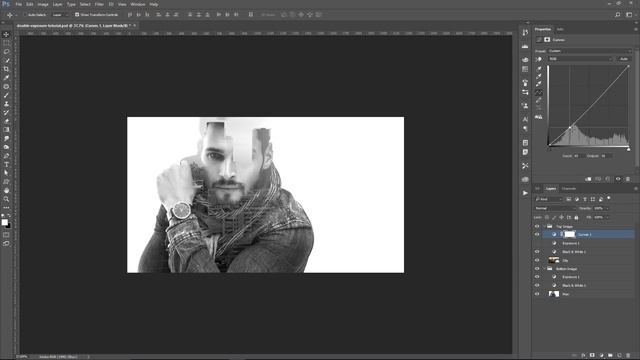Screen dimensions: 640x360
Task: Open the Image menu
Action: (43, 4)
